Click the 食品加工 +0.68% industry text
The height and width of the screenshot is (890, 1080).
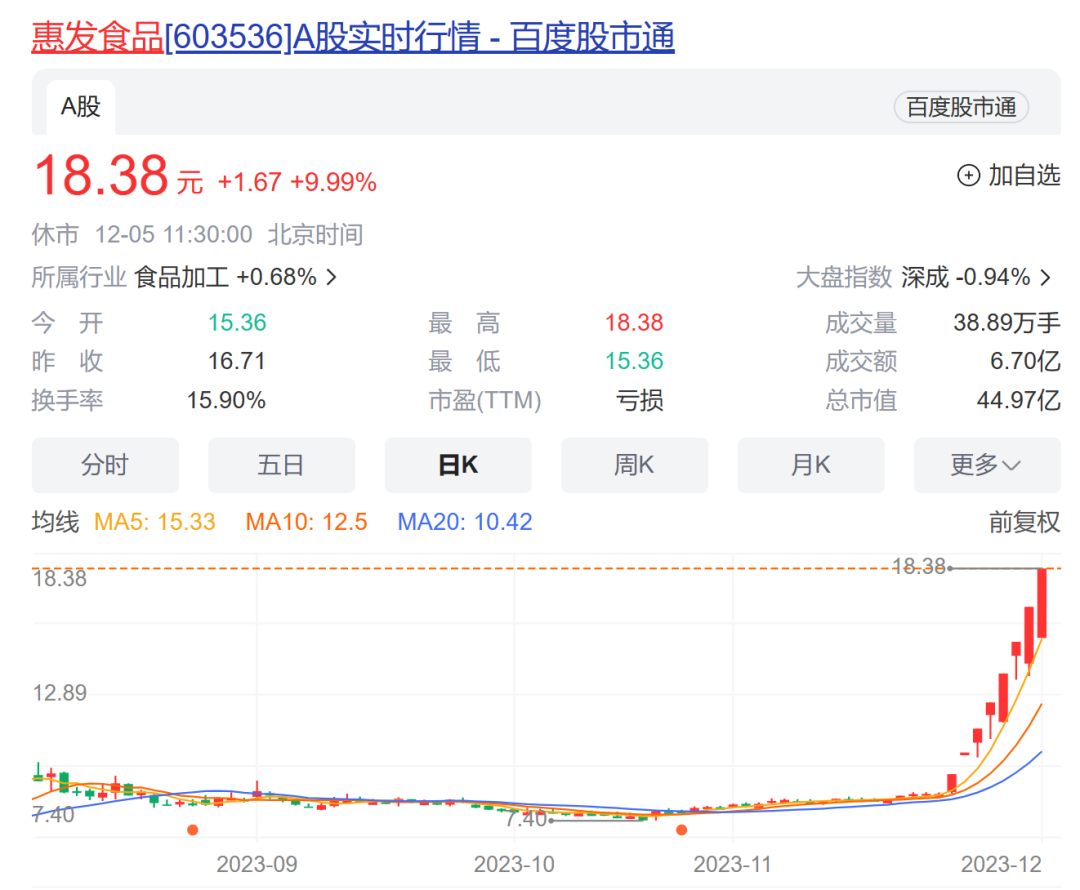pos(225,277)
